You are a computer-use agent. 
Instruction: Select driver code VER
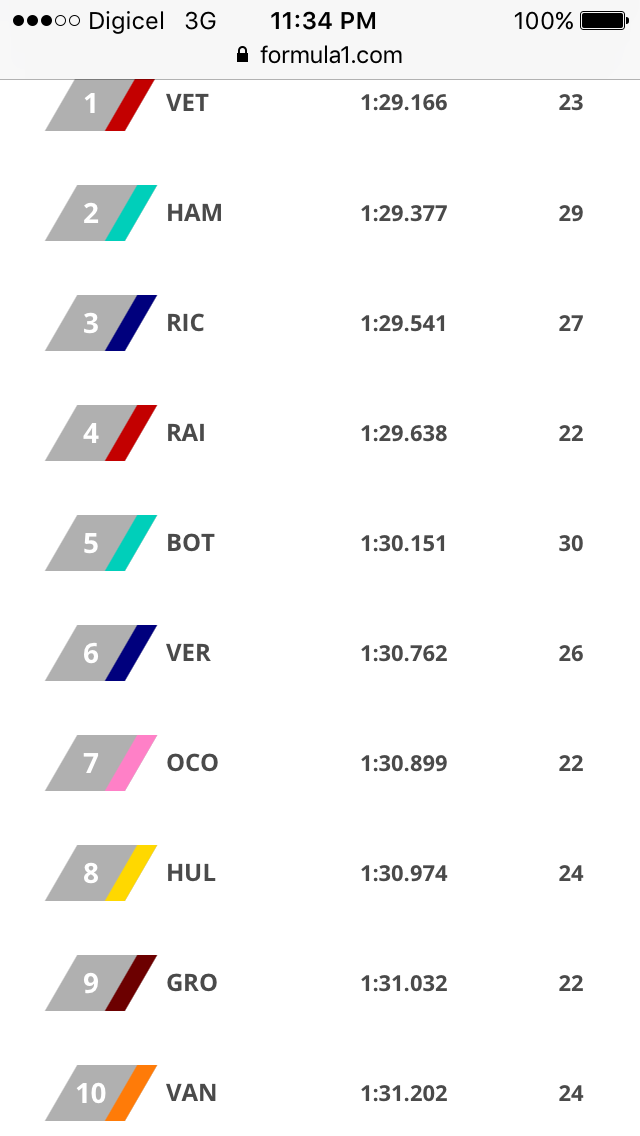[188, 653]
